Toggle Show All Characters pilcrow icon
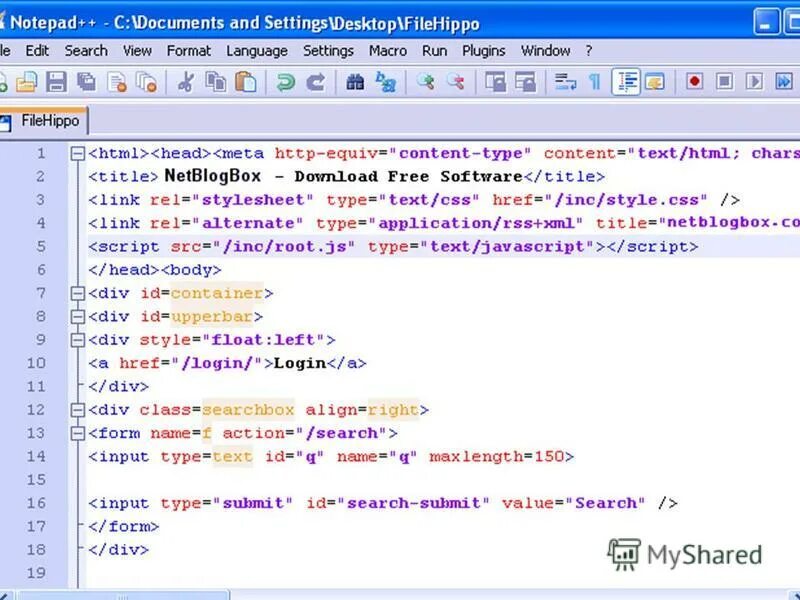800x600 pixels. pos(594,82)
